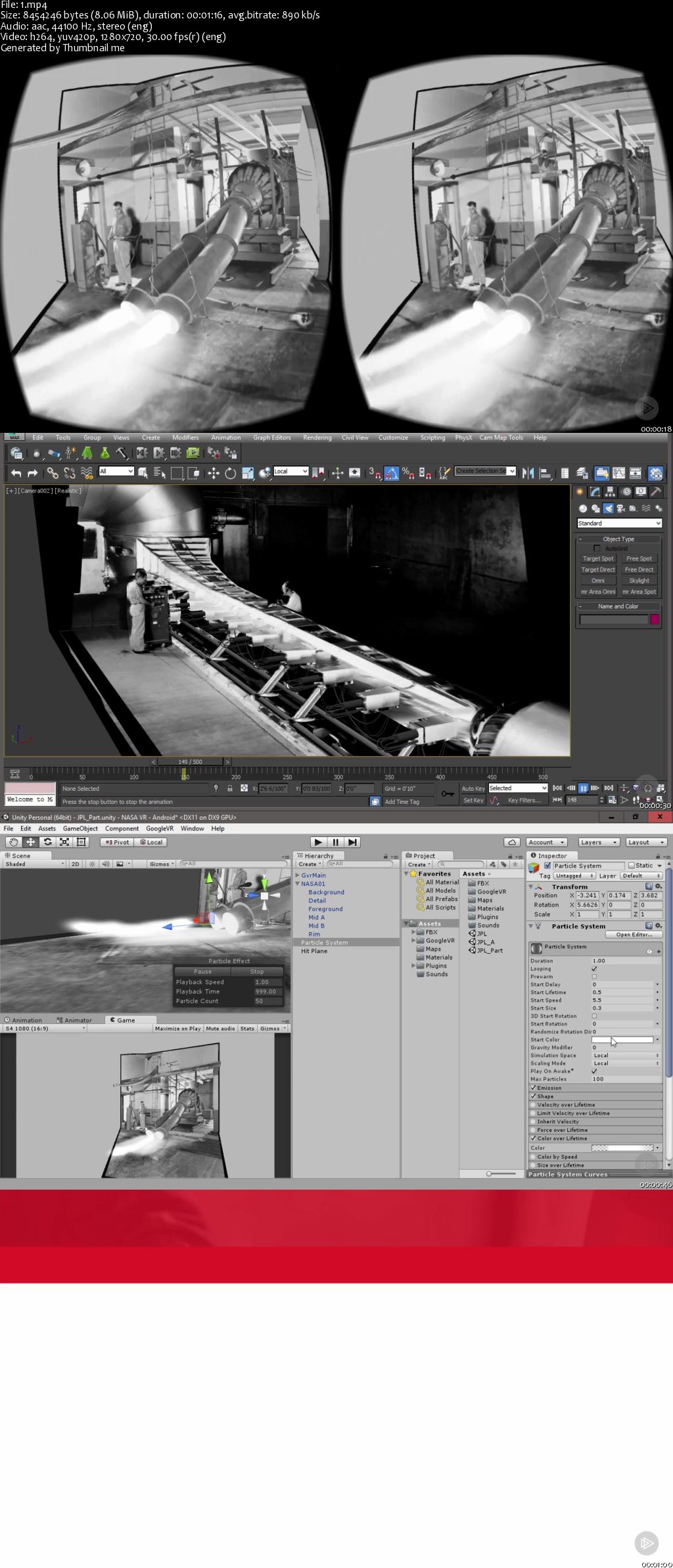Click the Redo arrow in 3ds Max toolbar
Image resolution: width=673 pixels, height=1568 pixels.
click(32, 473)
